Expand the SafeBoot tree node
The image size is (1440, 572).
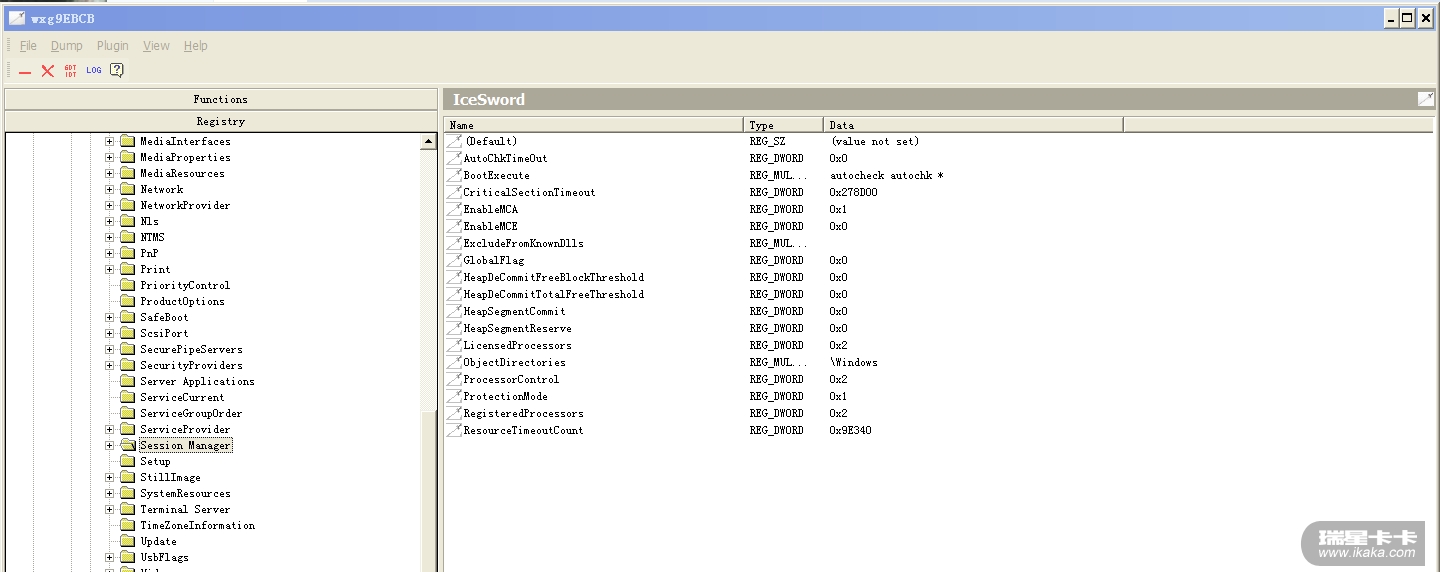(x=110, y=317)
